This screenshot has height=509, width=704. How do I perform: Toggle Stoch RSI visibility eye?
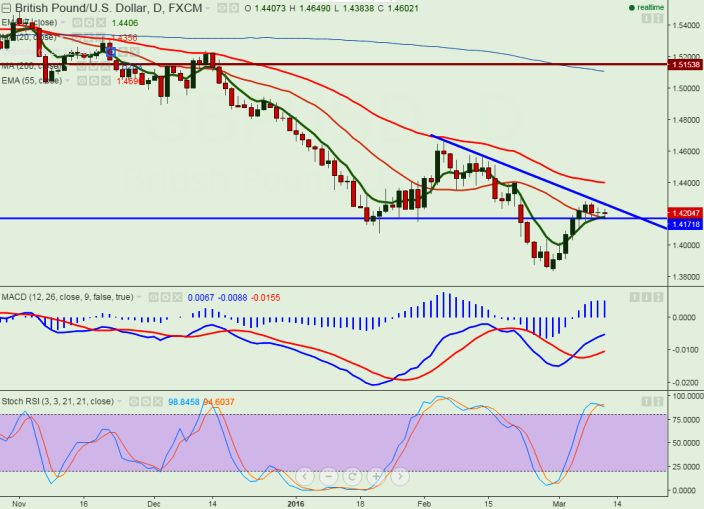[x=134, y=401]
